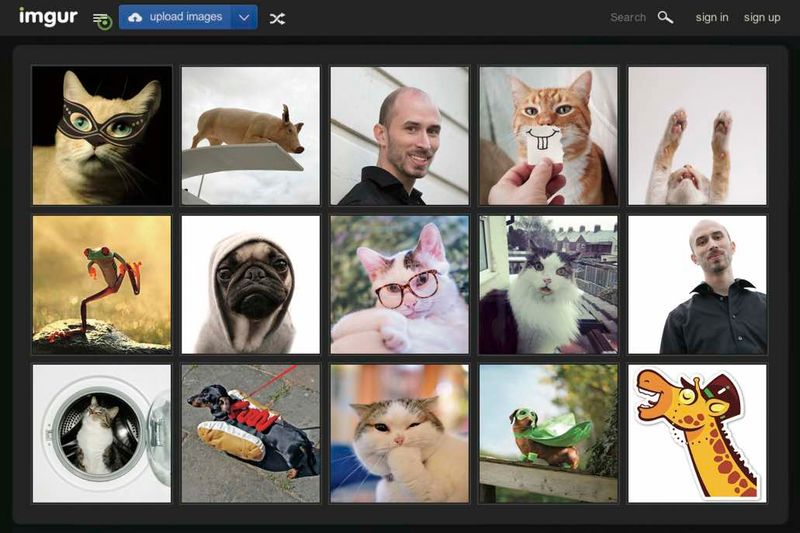The image size is (800, 533).
Task: Open the dachshund in hot dog costume image
Action: pyautogui.click(x=250, y=433)
